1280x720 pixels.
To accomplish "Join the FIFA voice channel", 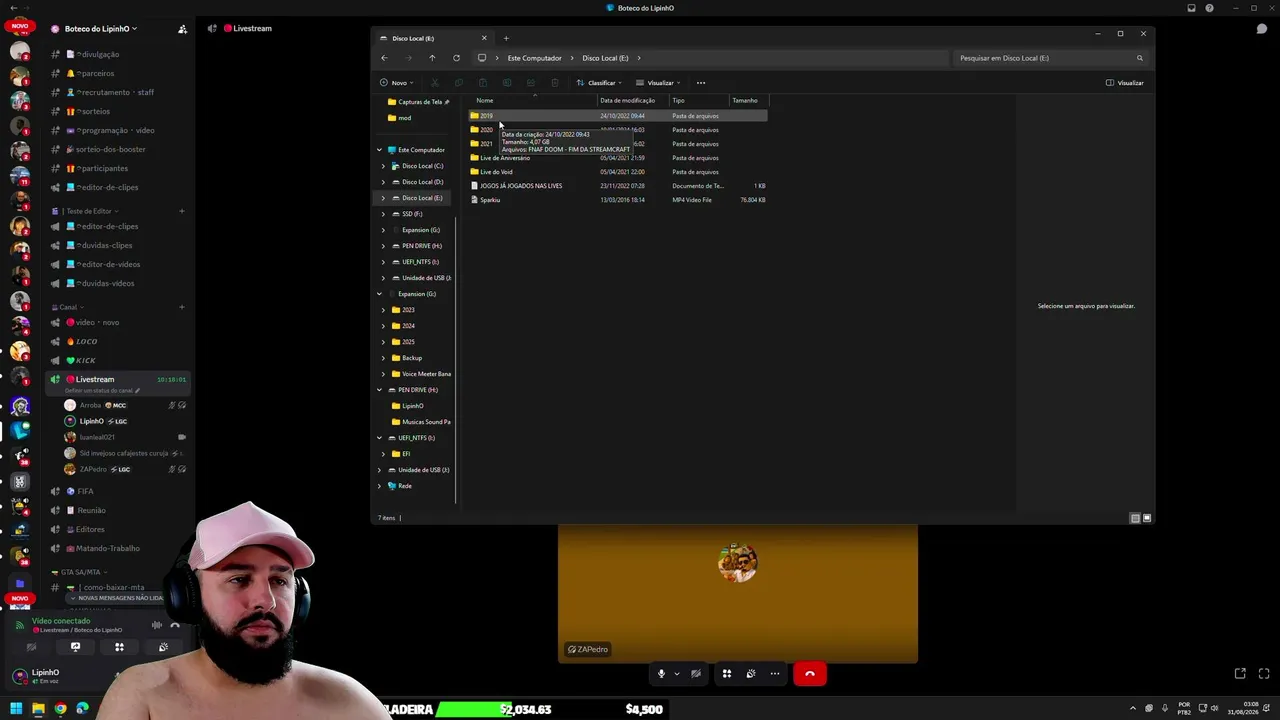I will [118, 491].
